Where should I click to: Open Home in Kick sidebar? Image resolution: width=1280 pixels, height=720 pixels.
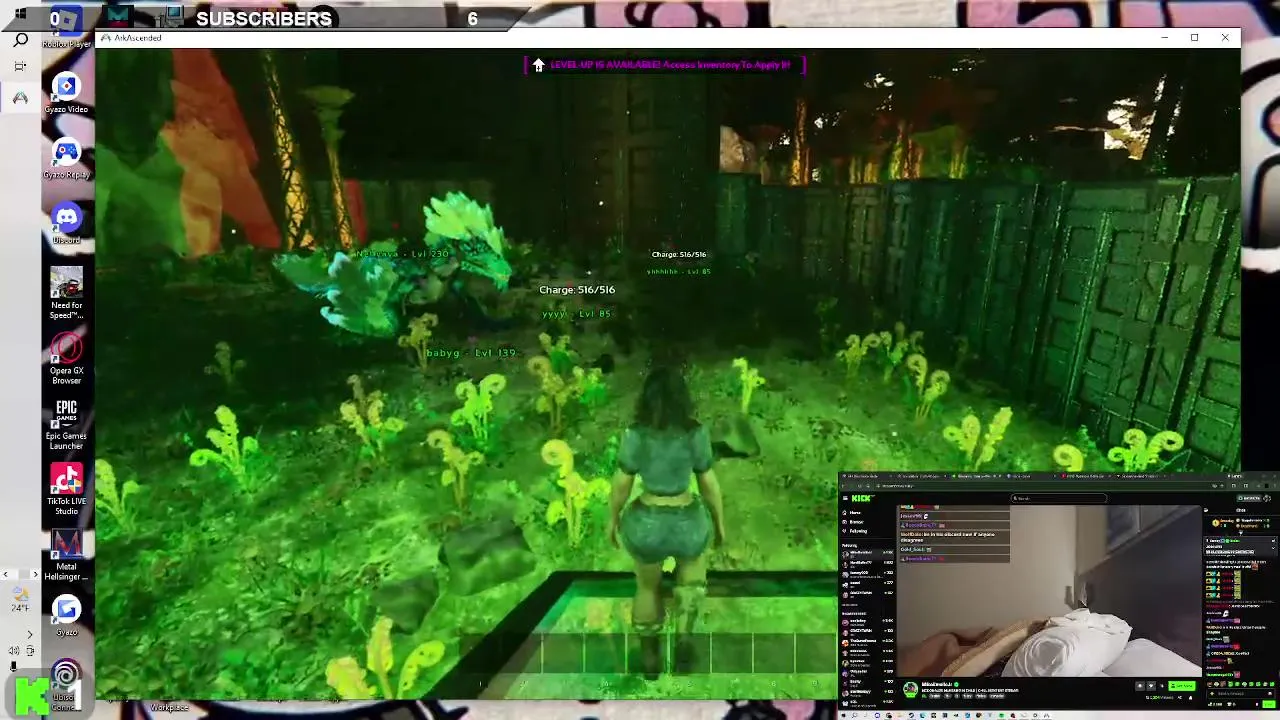pos(855,513)
